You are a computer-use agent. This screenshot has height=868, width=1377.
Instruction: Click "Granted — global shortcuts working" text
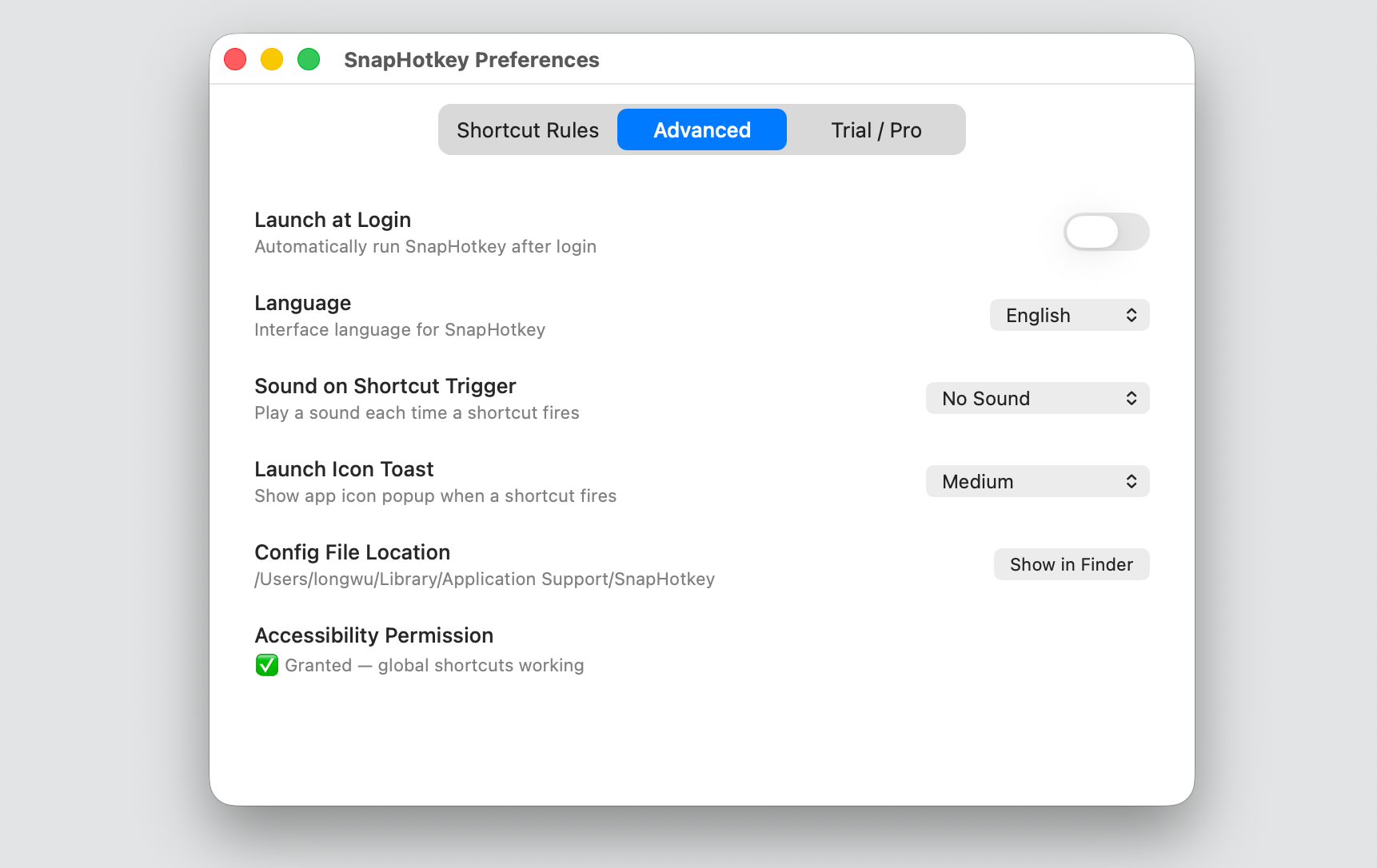434,665
